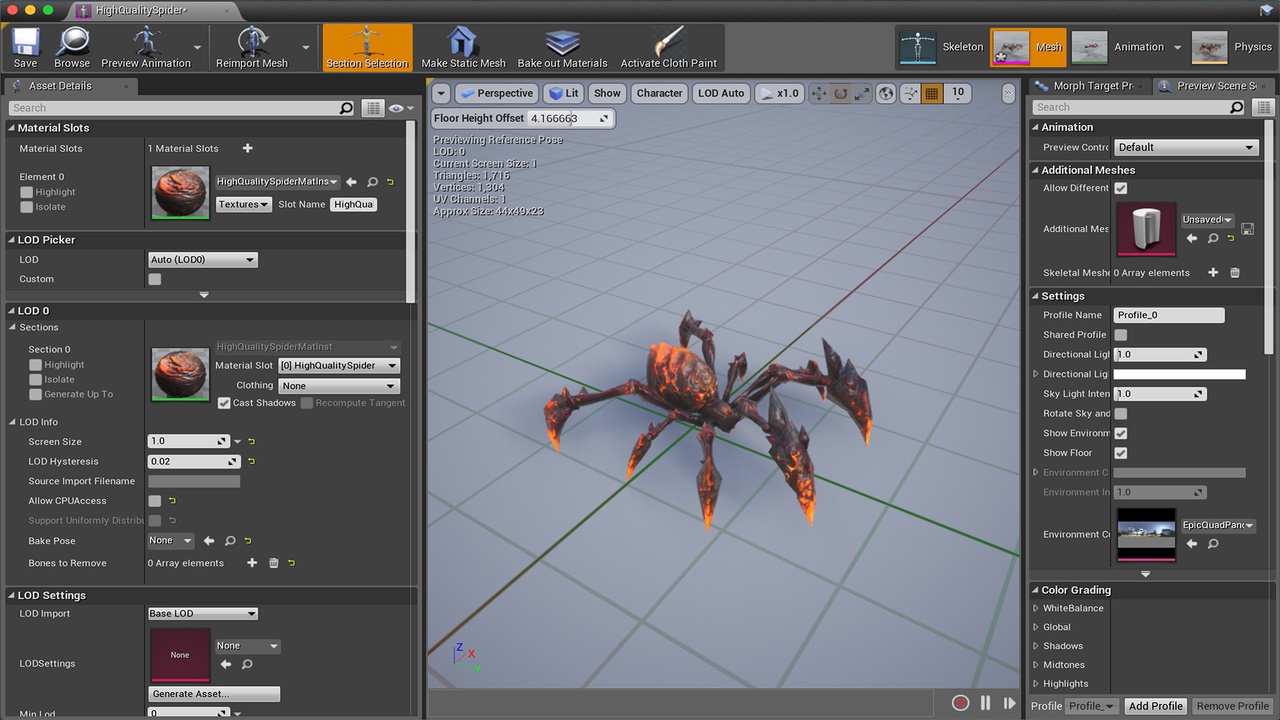Enable Isolate for Element 0
The width and height of the screenshot is (1280, 720).
point(27,207)
